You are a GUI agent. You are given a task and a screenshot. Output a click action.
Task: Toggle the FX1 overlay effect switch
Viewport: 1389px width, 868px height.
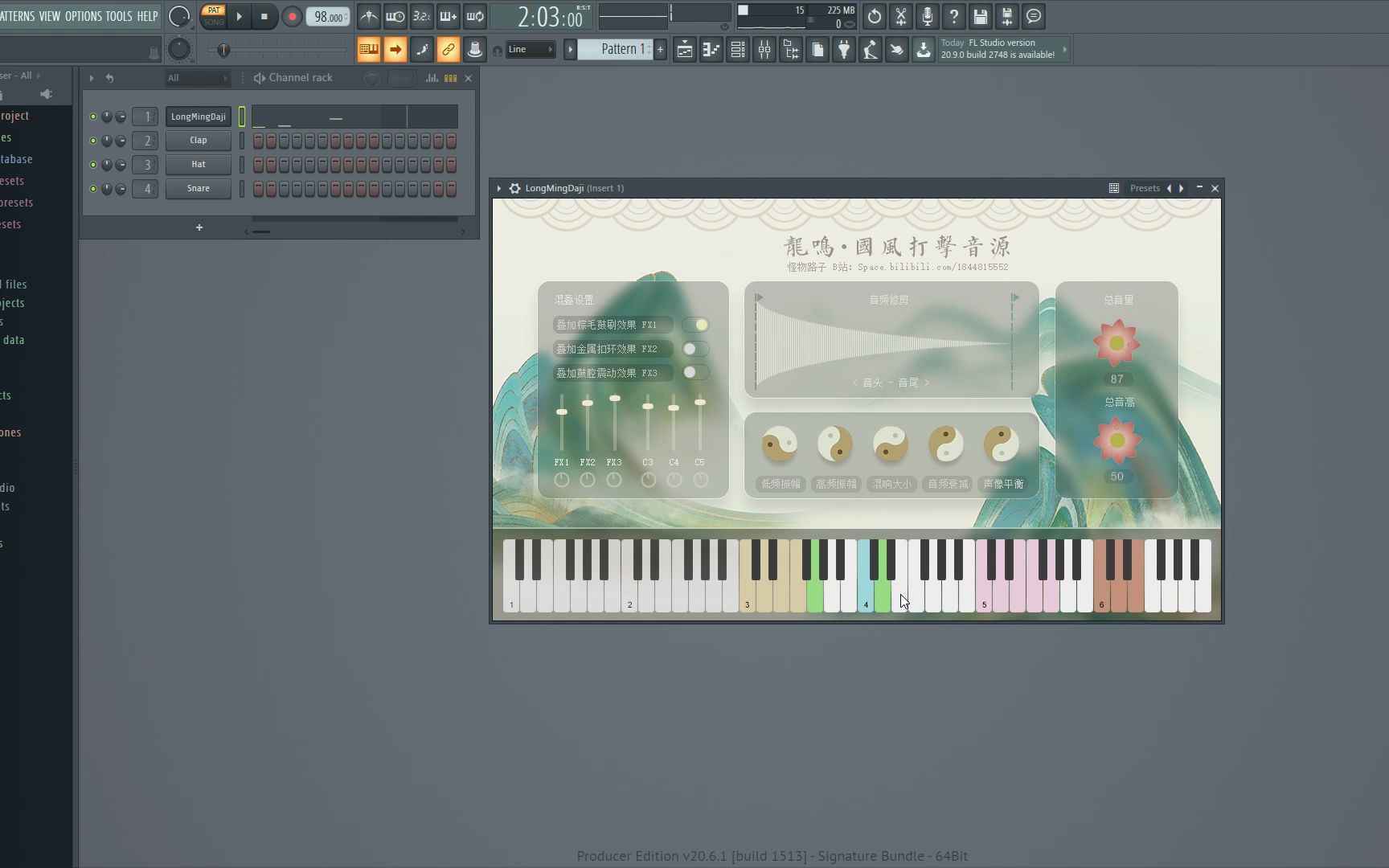696,325
